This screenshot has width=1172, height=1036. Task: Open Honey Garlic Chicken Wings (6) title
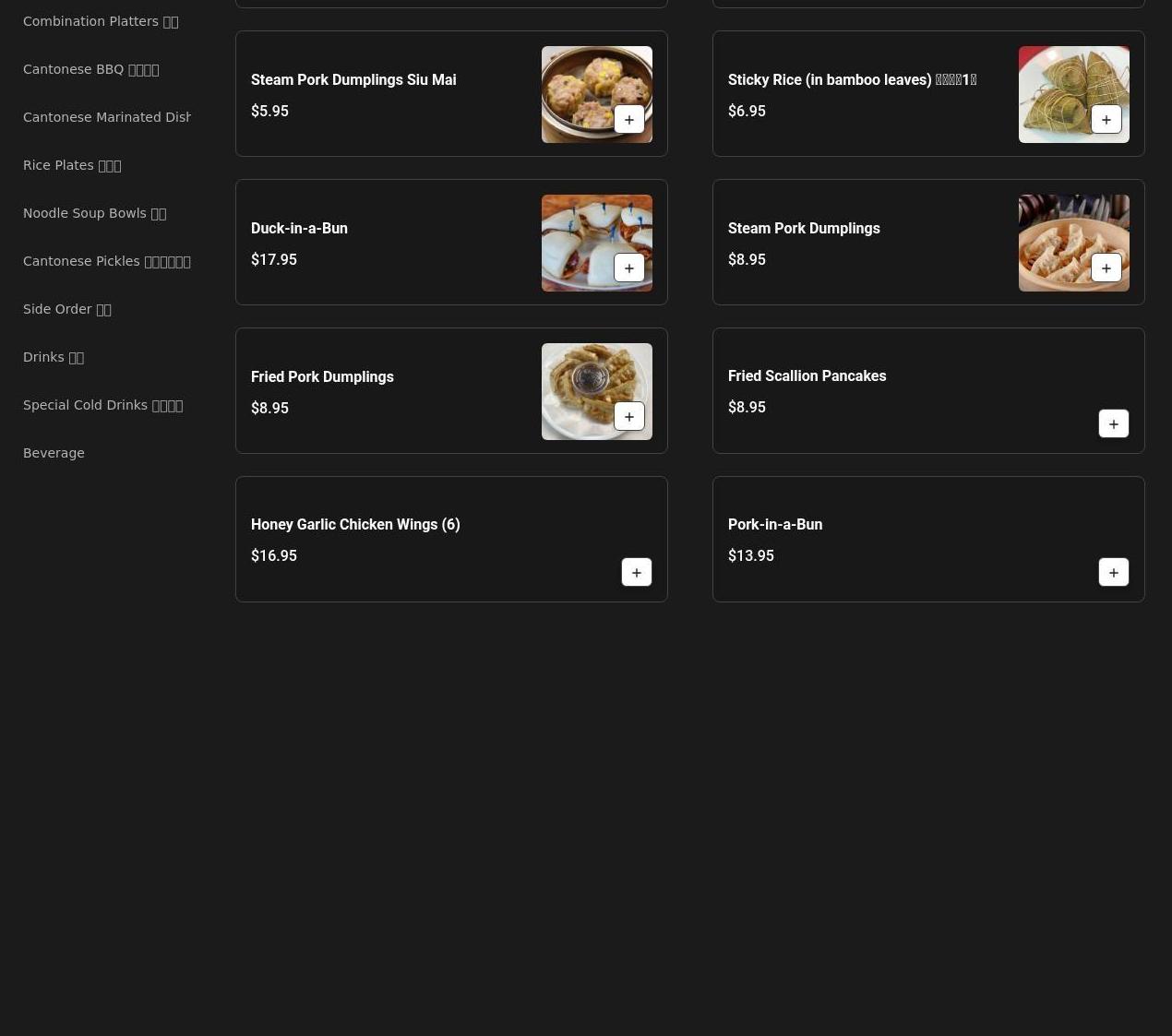pyautogui.click(x=355, y=525)
